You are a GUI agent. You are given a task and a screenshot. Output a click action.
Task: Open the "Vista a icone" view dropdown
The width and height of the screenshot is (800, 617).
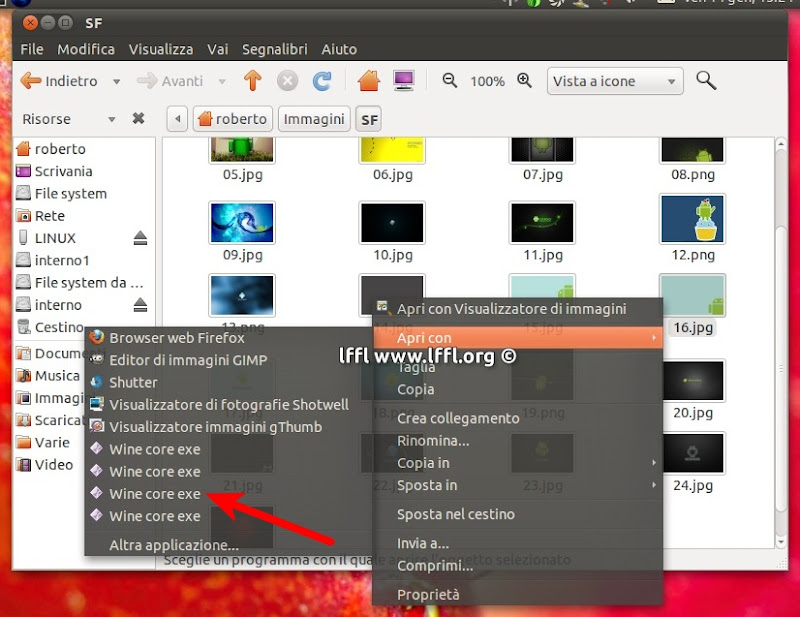coord(614,81)
